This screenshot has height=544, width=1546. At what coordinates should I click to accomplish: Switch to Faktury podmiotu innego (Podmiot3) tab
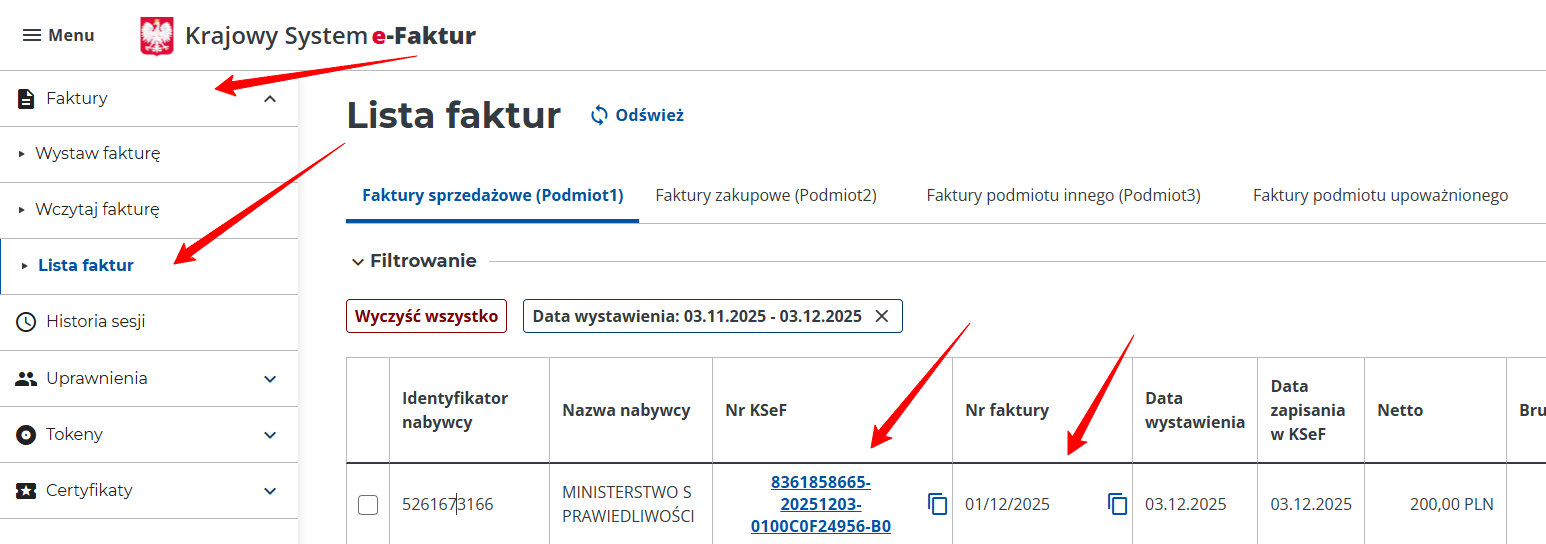1064,196
